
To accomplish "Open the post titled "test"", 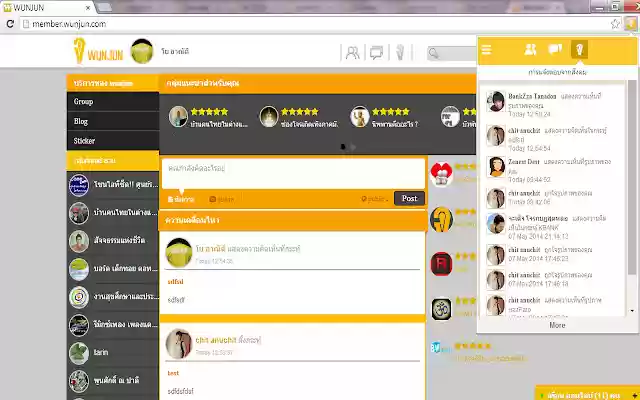I will point(173,373).
